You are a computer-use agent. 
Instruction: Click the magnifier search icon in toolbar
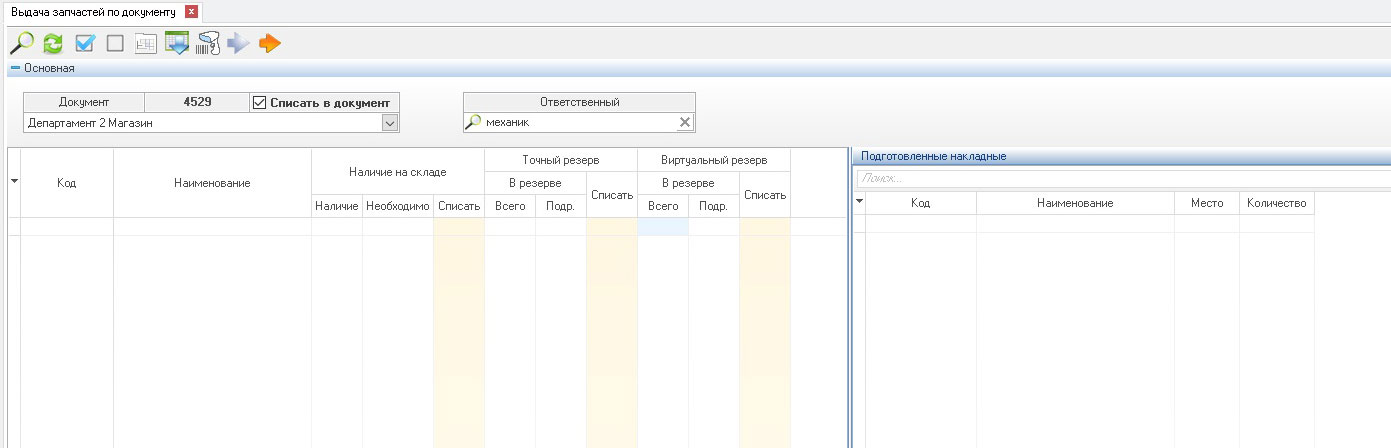(21, 43)
